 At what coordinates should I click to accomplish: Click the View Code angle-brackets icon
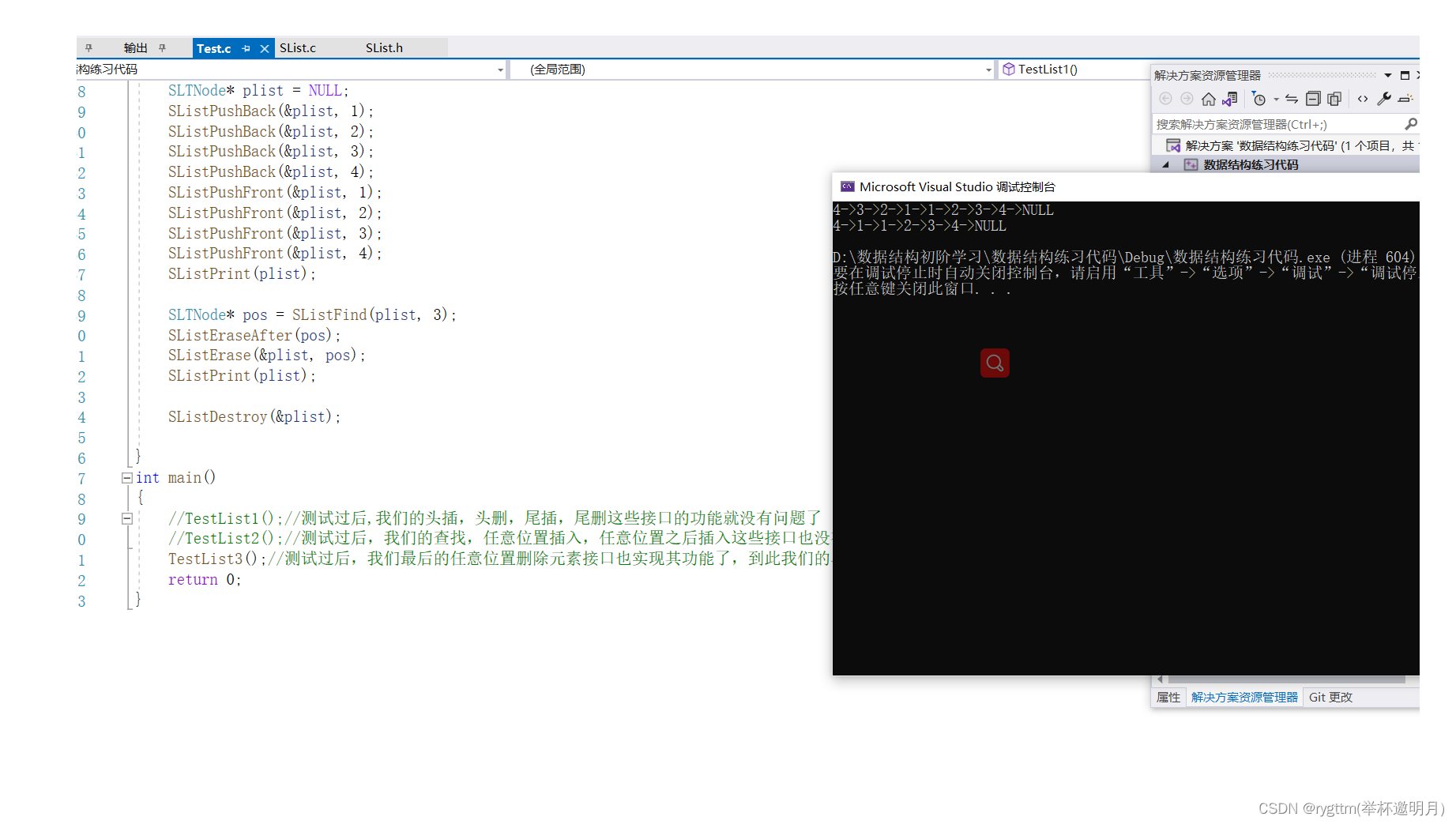(1363, 99)
